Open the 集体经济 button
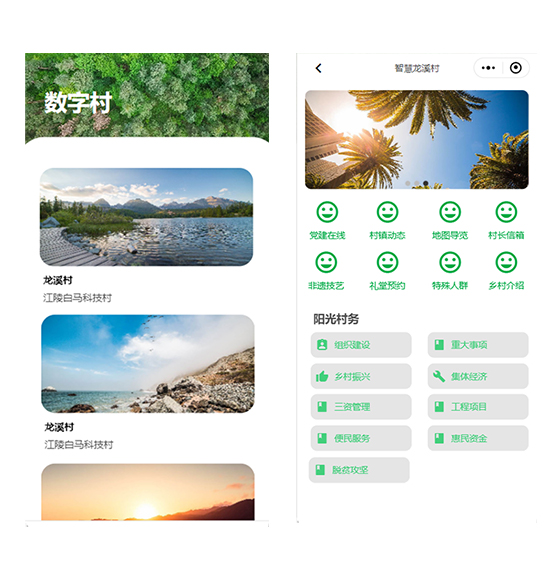 pyautogui.click(x=478, y=376)
